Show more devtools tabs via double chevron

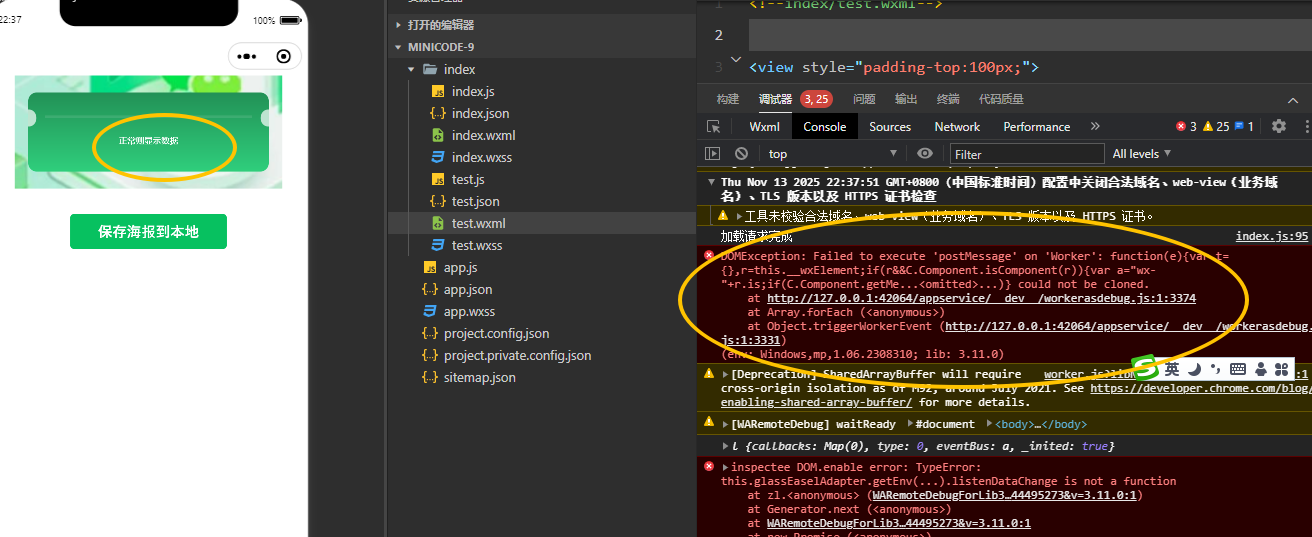(x=1095, y=126)
